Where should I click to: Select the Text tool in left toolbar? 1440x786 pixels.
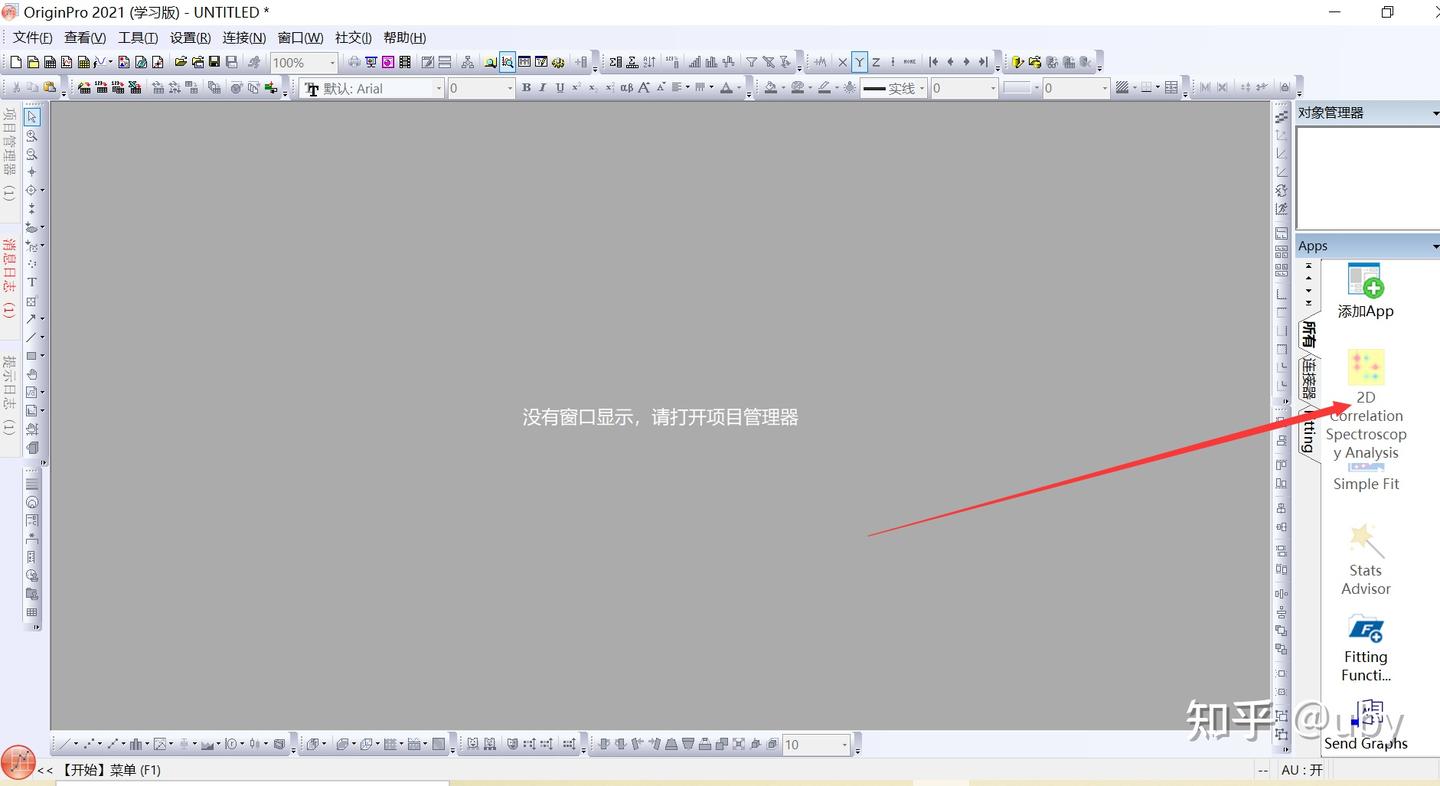click(x=31, y=282)
